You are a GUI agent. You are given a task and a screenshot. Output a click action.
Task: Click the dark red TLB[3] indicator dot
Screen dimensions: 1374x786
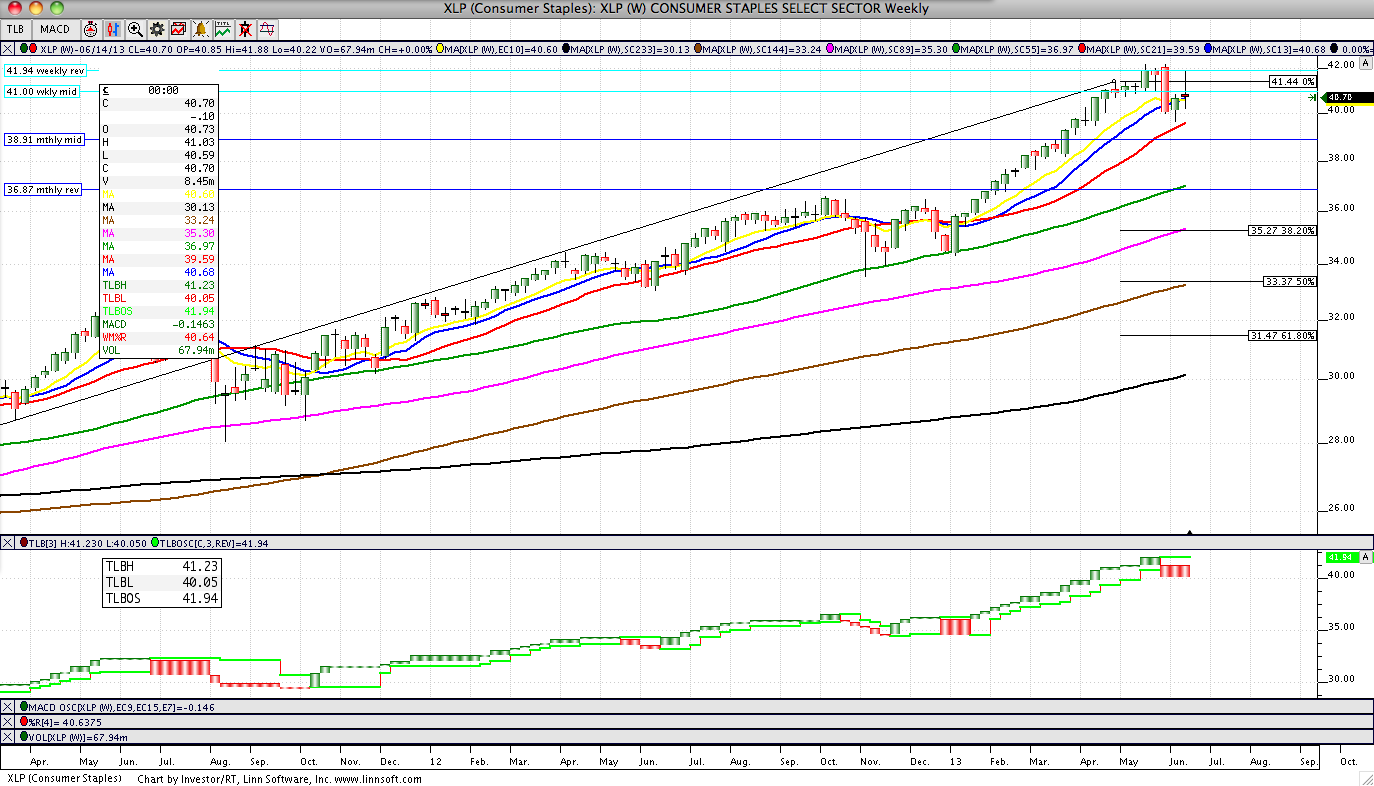tap(24, 543)
